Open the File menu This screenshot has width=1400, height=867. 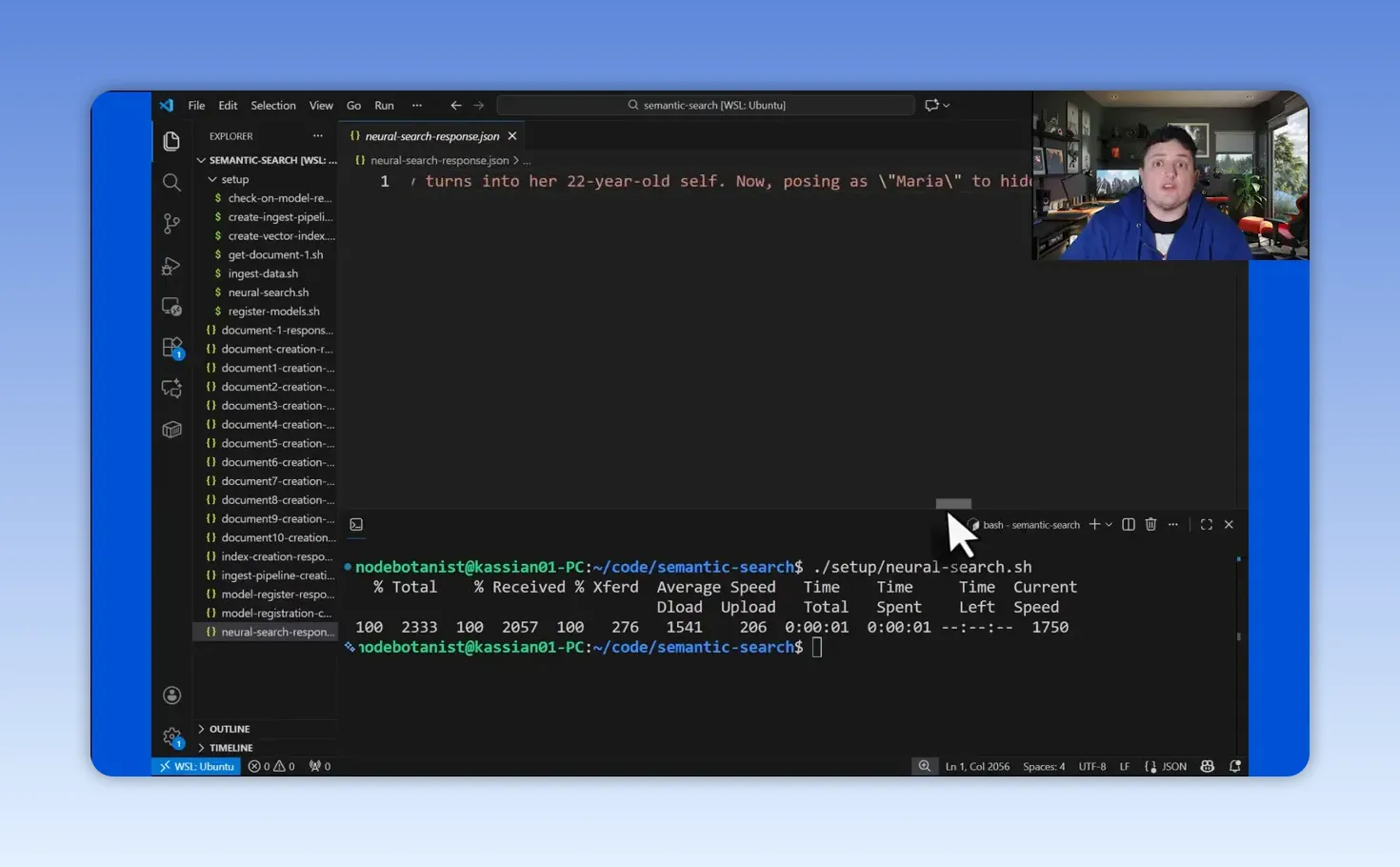196,106
